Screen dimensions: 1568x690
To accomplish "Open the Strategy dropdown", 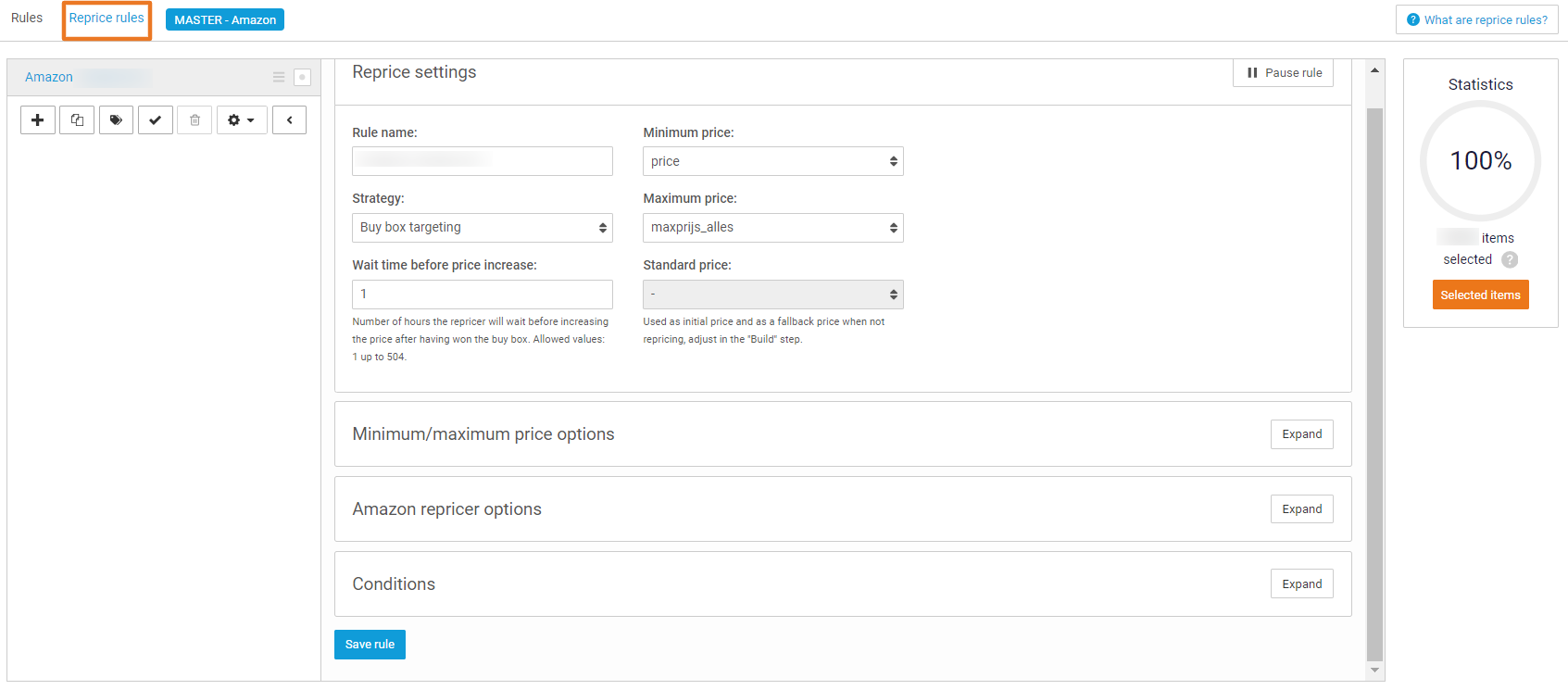I will 482,228.
